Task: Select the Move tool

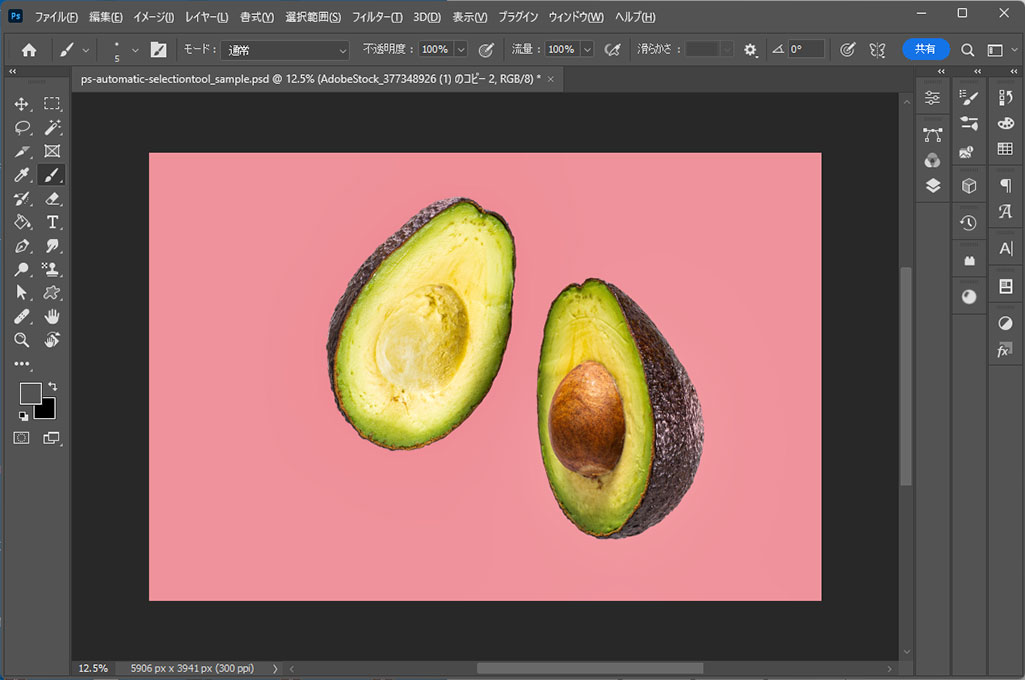Action: coord(22,104)
